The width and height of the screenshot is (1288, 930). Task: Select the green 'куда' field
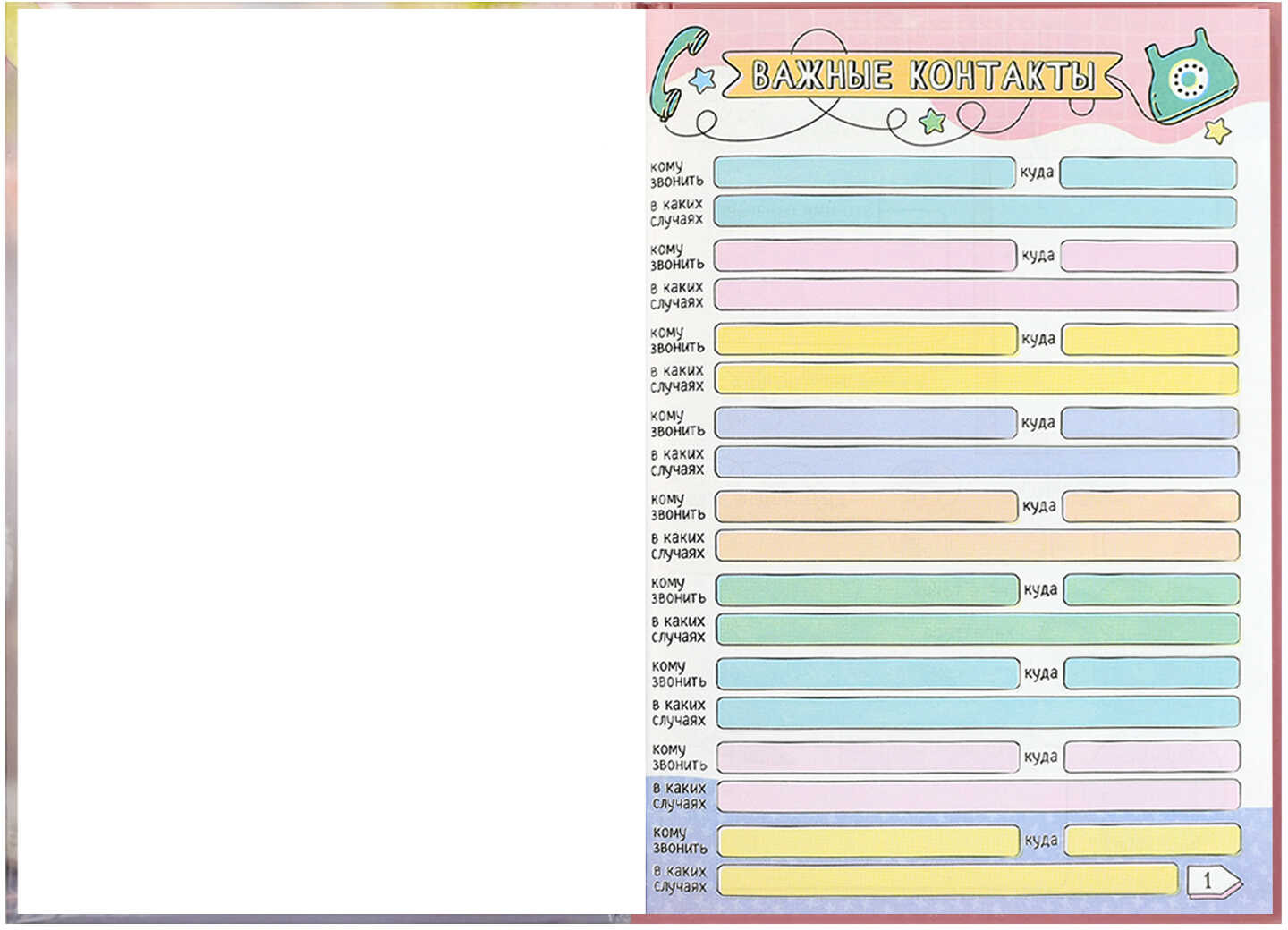point(1151,589)
